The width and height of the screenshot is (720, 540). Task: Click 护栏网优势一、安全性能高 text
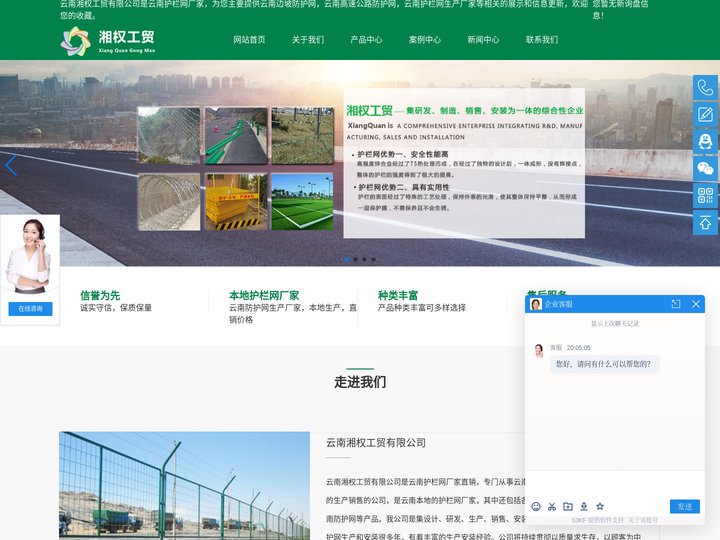click(x=403, y=154)
